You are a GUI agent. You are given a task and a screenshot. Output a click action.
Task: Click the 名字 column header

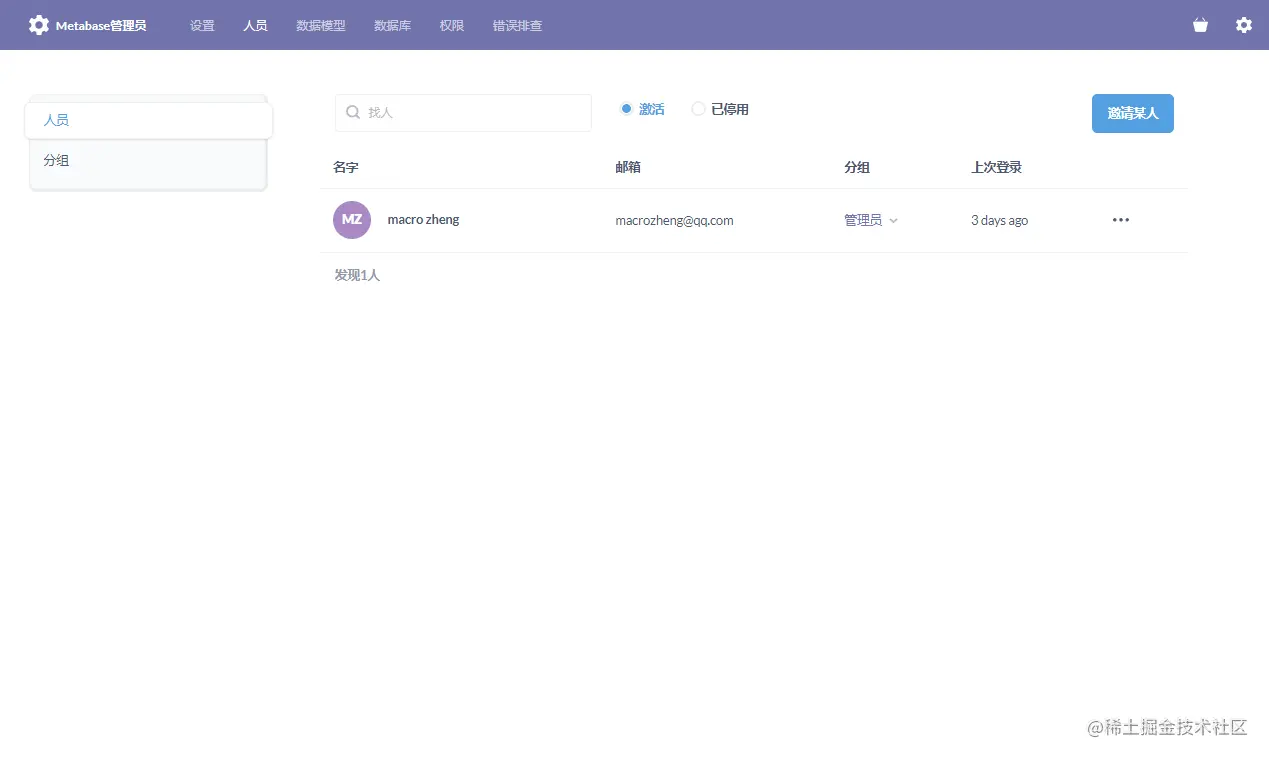click(x=346, y=168)
